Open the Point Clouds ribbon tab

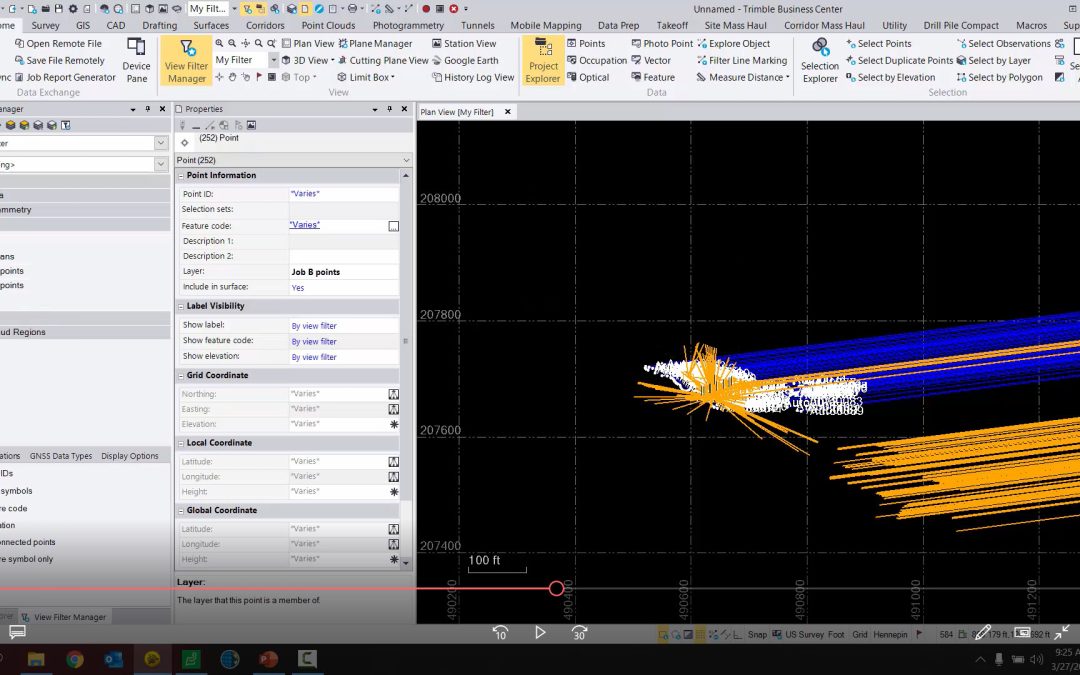coord(329,25)
